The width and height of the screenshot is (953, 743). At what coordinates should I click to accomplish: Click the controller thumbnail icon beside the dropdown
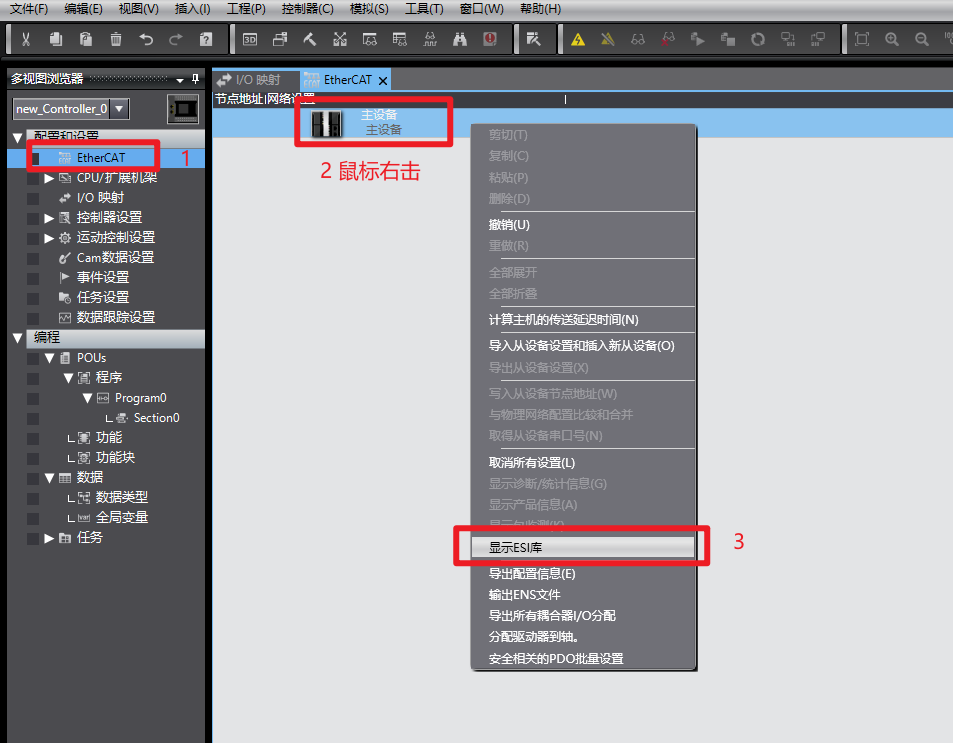tap(183, 108)
